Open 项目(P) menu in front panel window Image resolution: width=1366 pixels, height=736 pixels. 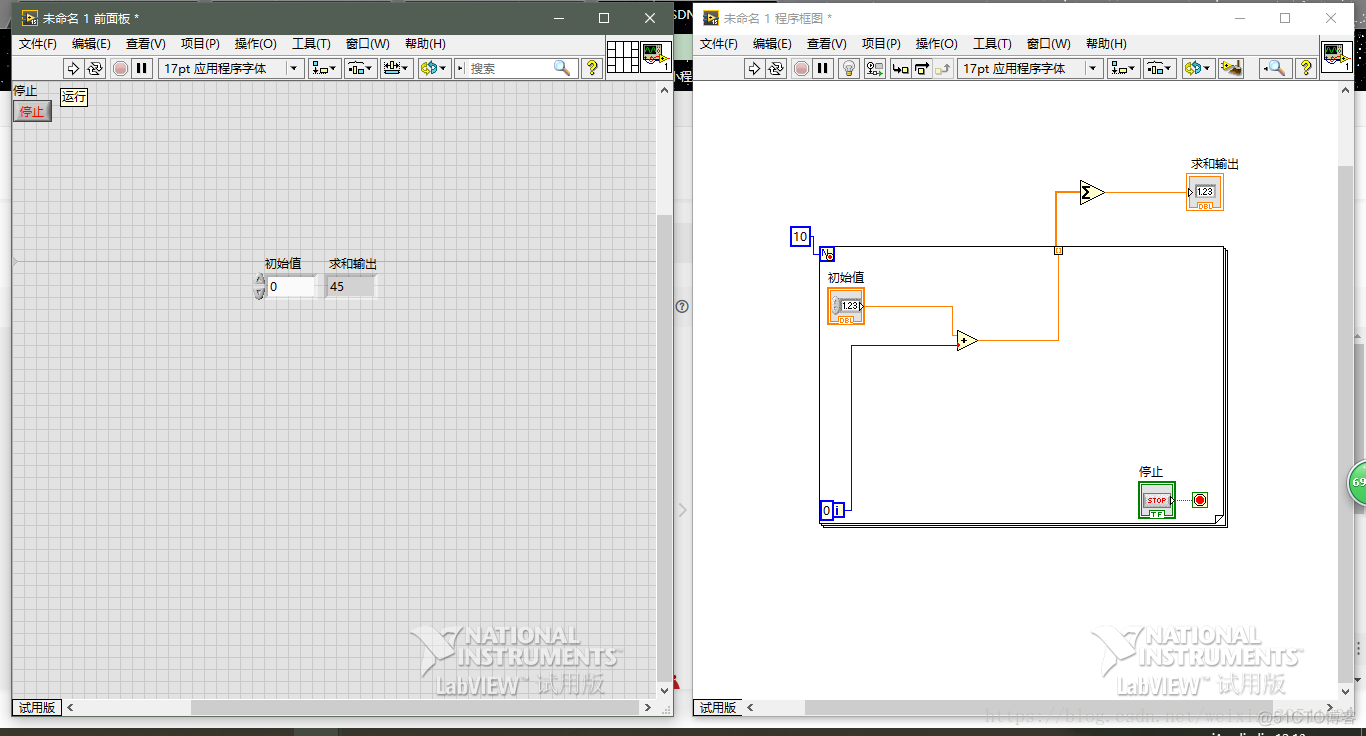point(200,44)
